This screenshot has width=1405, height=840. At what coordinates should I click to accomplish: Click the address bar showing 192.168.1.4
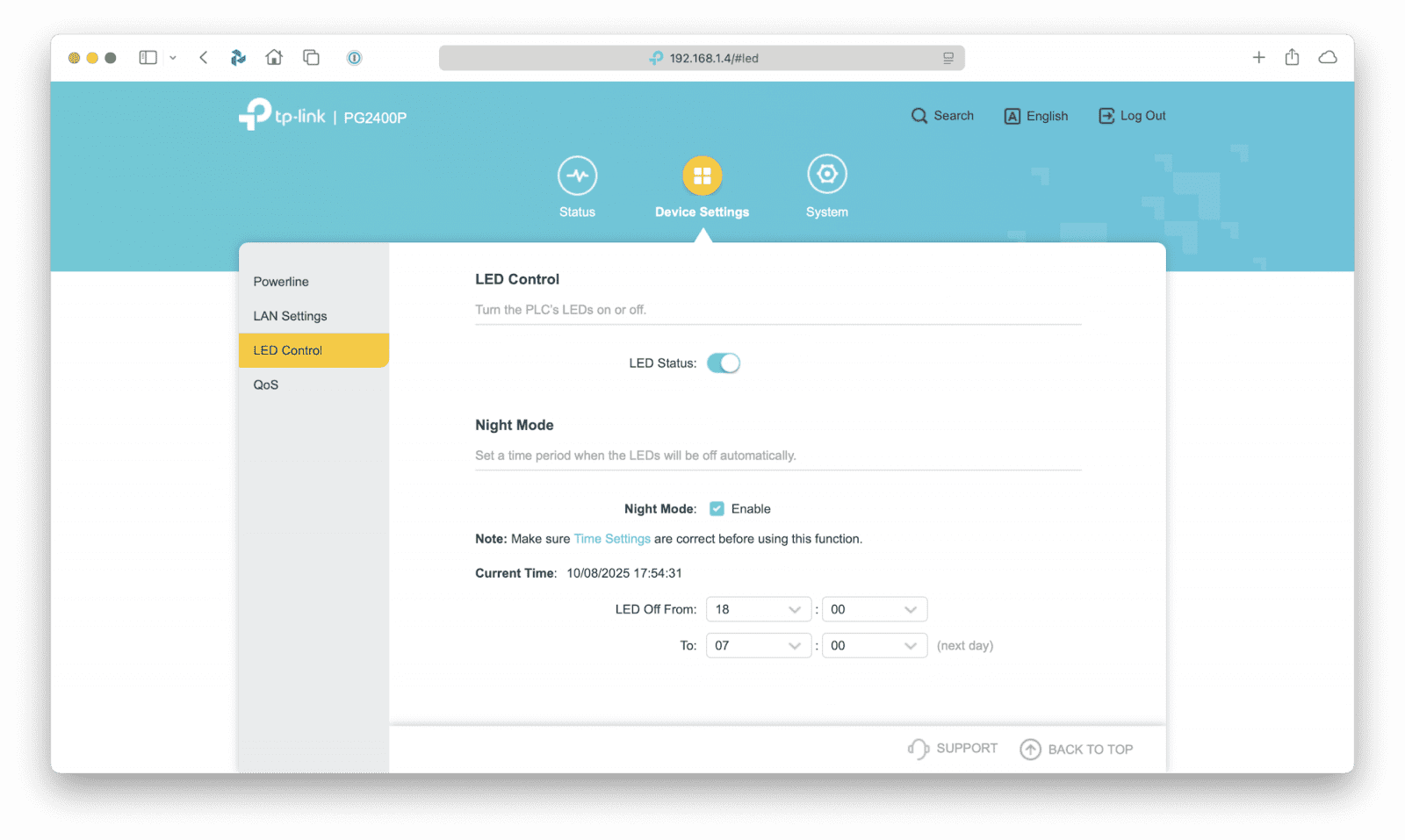click(702, 58)
